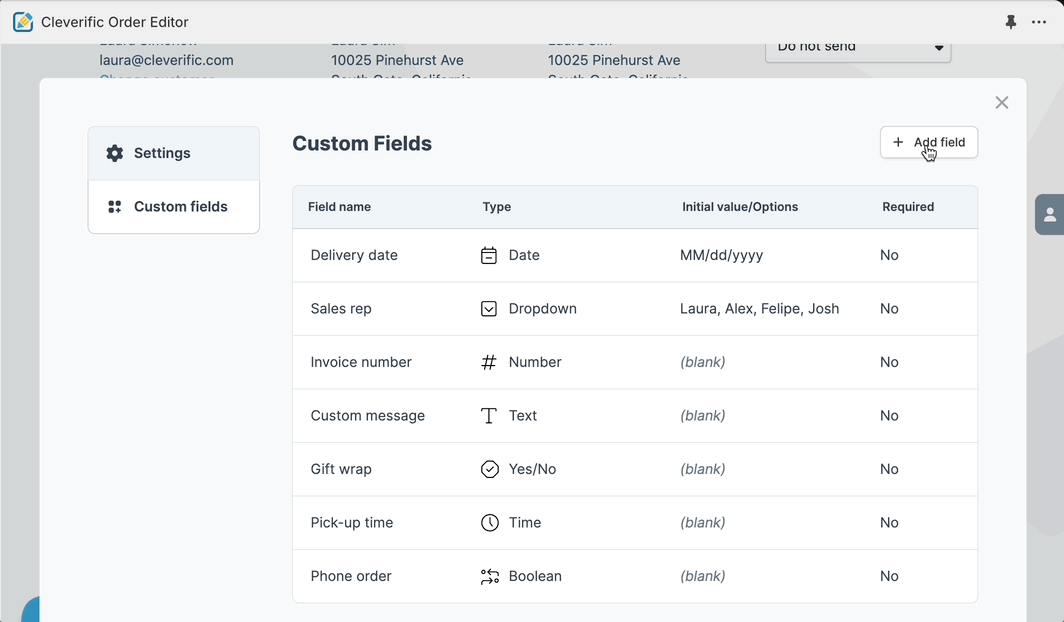This screenshot has height=622, width=1064.
Task: Click Required 'No' in Pick-up time row
Action: pos(889,523)
